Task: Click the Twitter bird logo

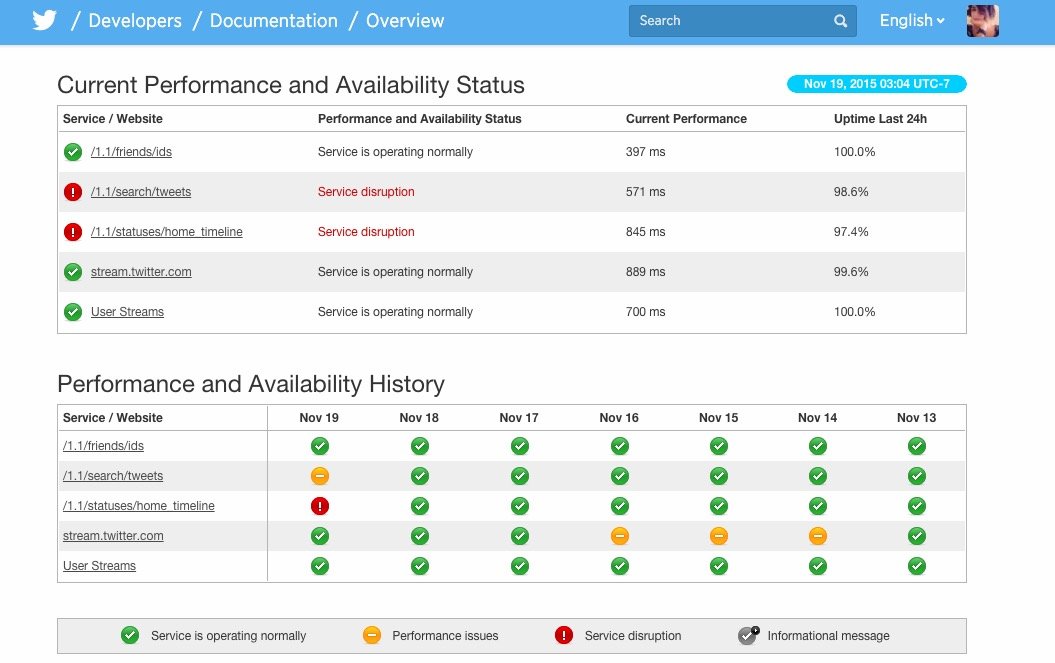Action: (x=44, y=21)
